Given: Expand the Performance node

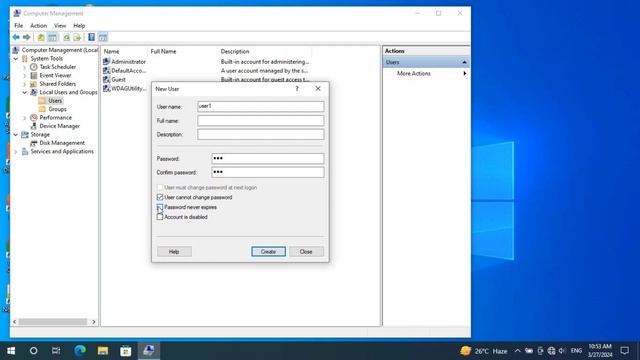Looking at the screenshot, I should tap(24, 118).
